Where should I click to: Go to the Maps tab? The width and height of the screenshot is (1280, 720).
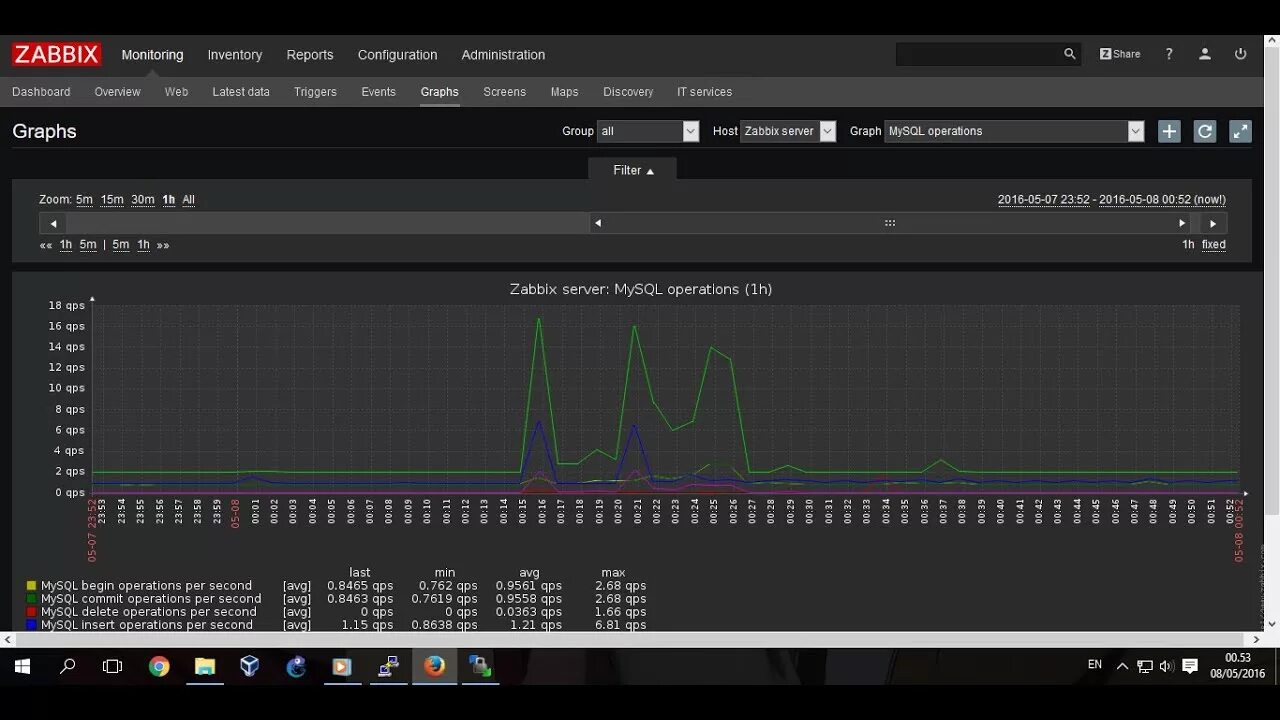pyautogui.click(x=564, y=92)
